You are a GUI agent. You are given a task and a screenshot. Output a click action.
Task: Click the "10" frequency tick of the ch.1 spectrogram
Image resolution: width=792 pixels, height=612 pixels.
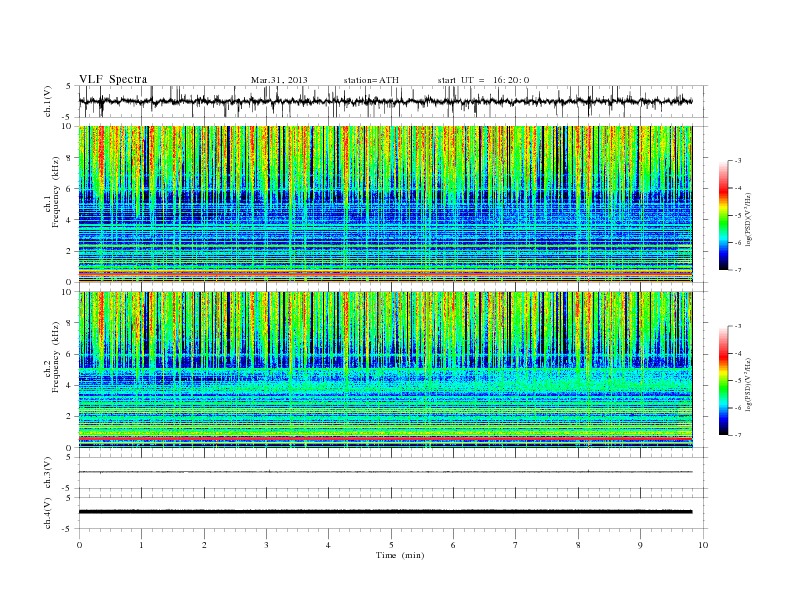click(67, 126)
